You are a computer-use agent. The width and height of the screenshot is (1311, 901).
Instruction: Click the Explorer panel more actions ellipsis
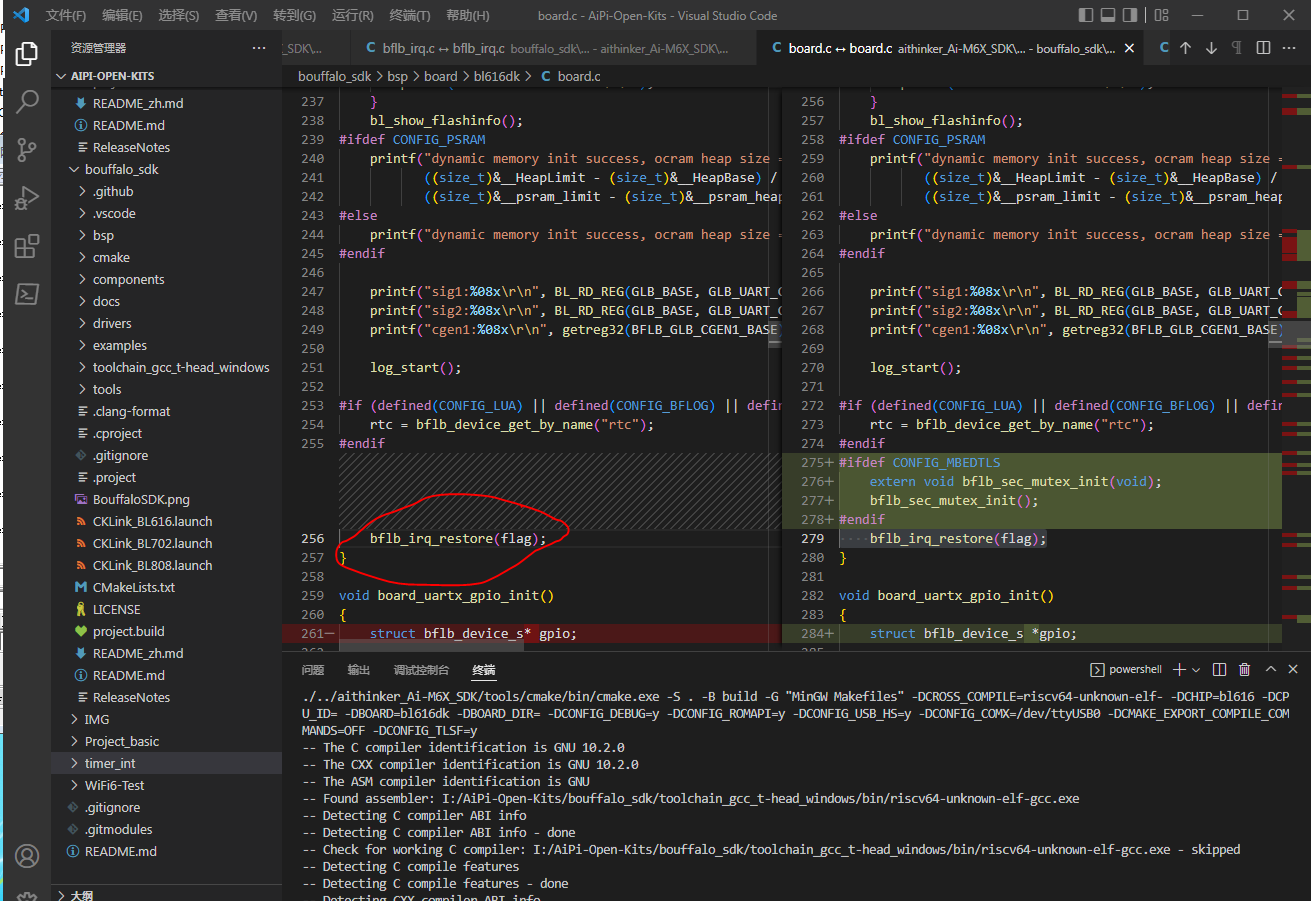click(x=259, y=48)
